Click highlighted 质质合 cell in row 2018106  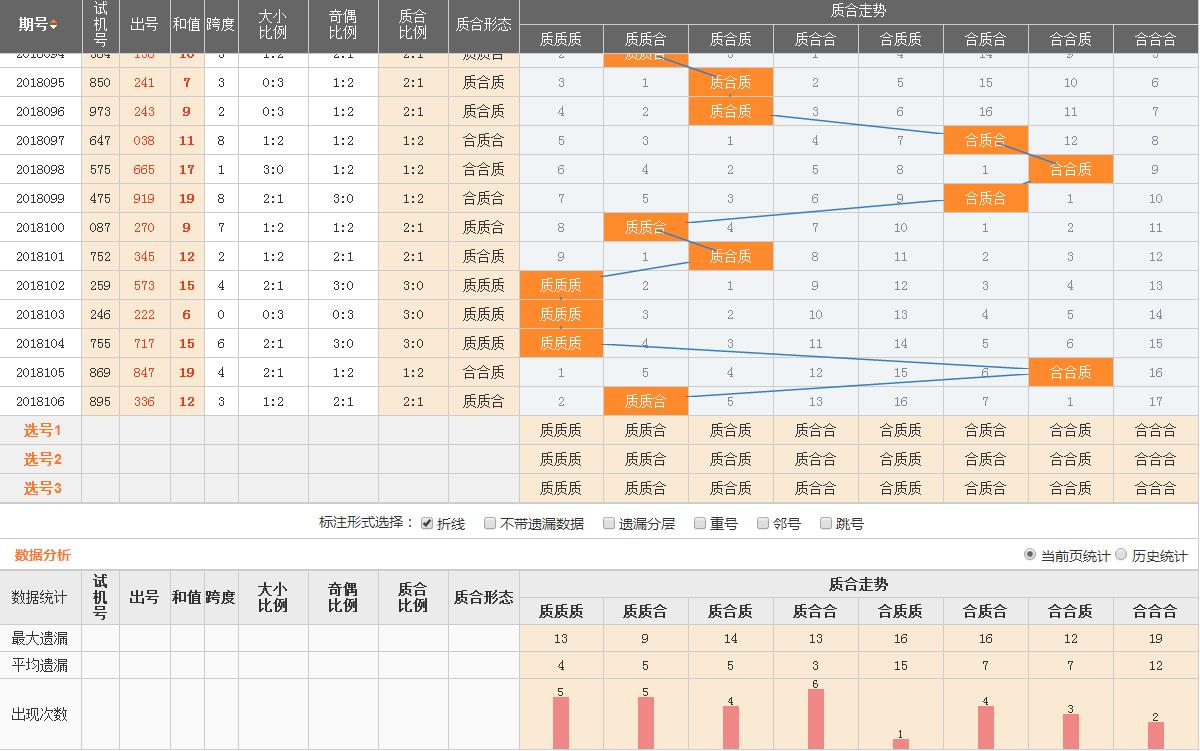(x=646, y=402)
